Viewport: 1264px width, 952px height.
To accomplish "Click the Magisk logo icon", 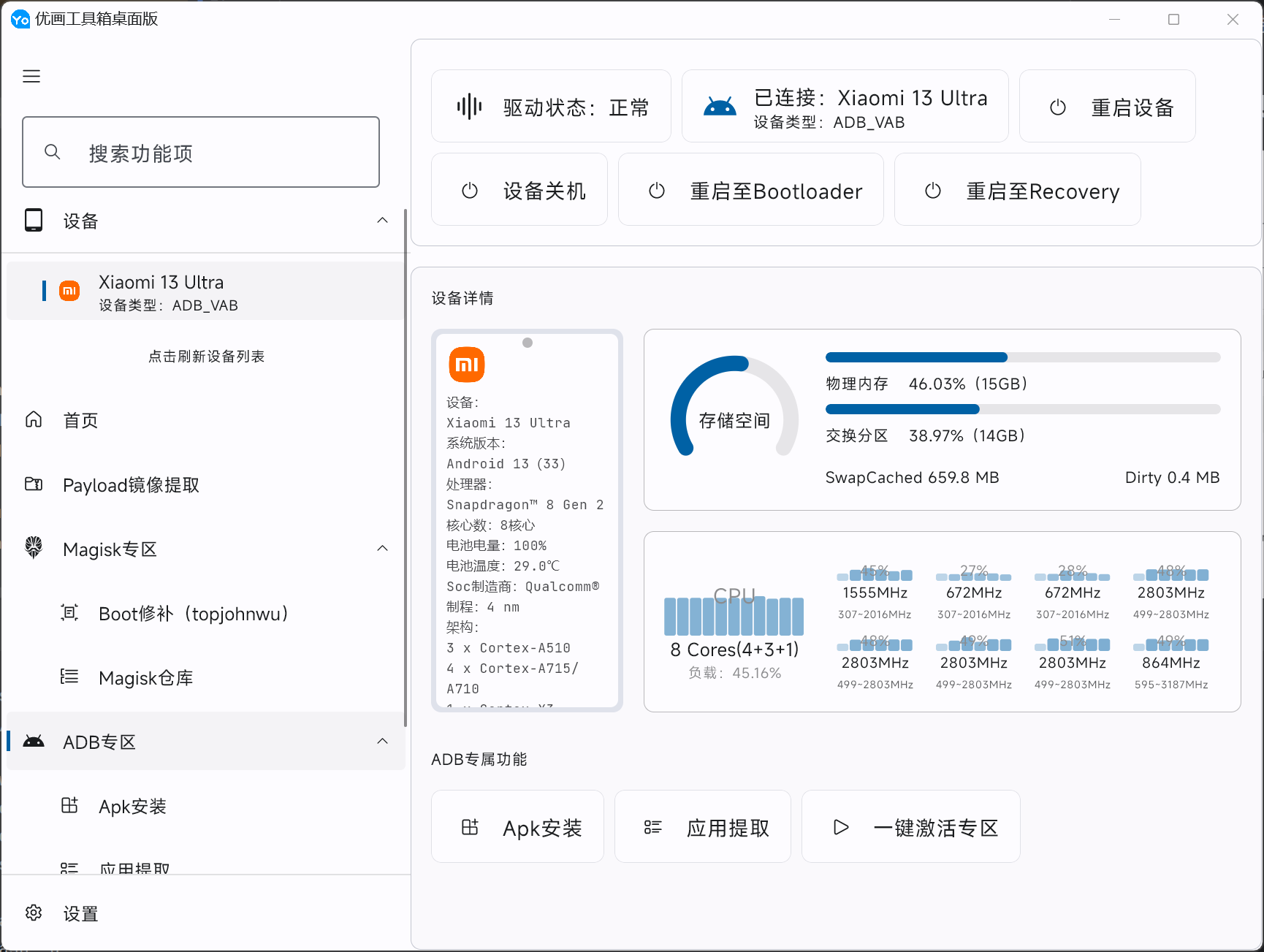I will pyautogui.click(x=34, y=547).
